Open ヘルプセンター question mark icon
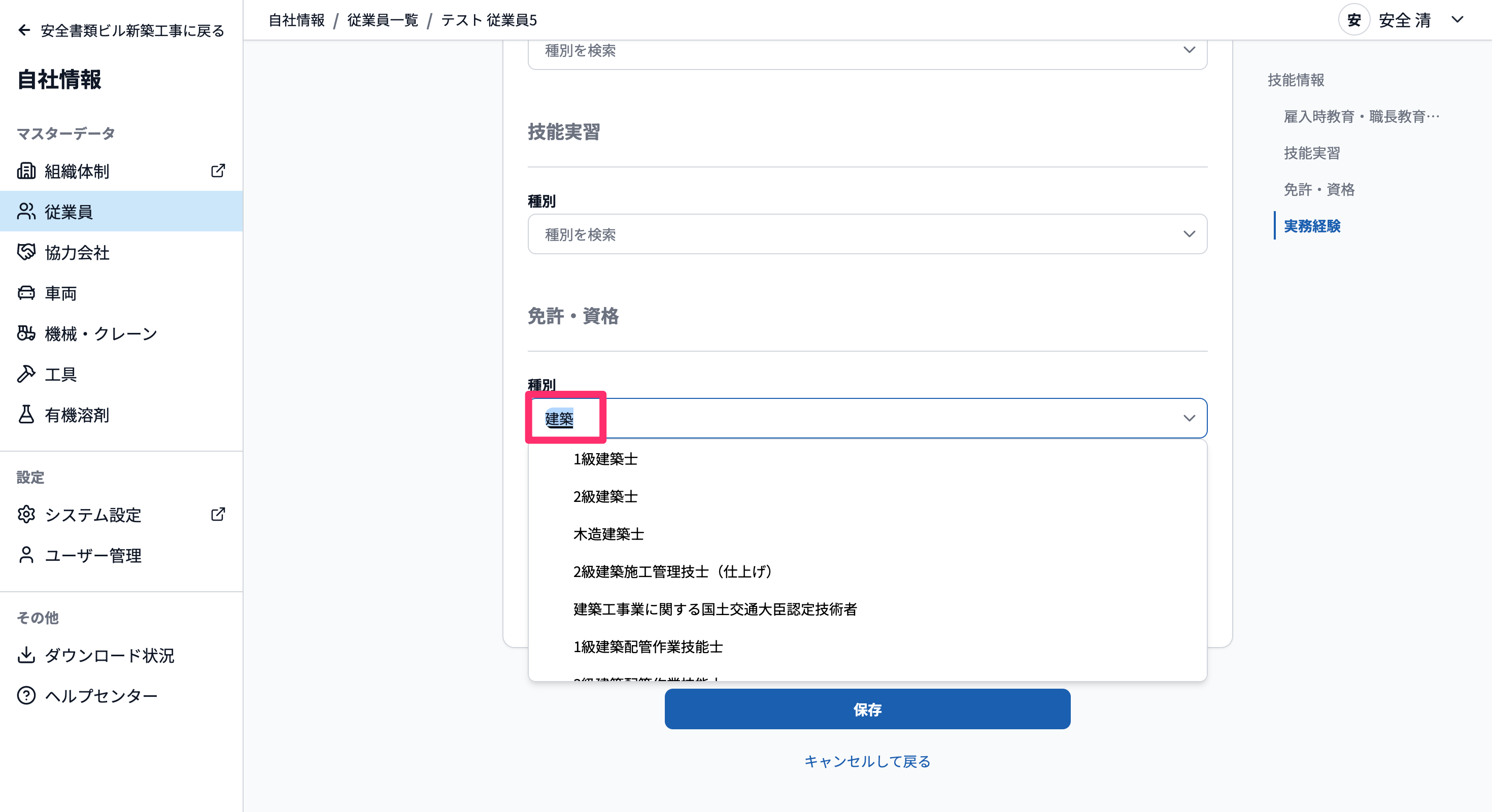 pos(26,695)
